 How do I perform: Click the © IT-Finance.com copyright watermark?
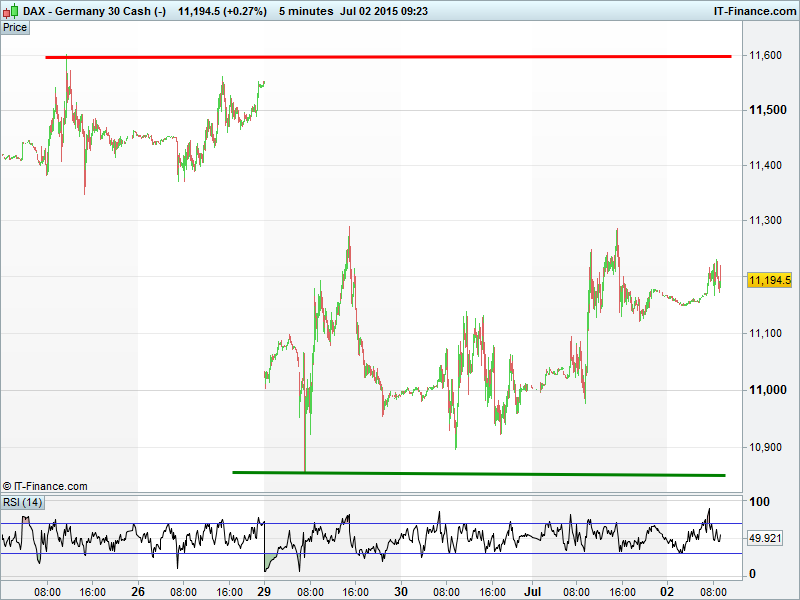[45, 486]
